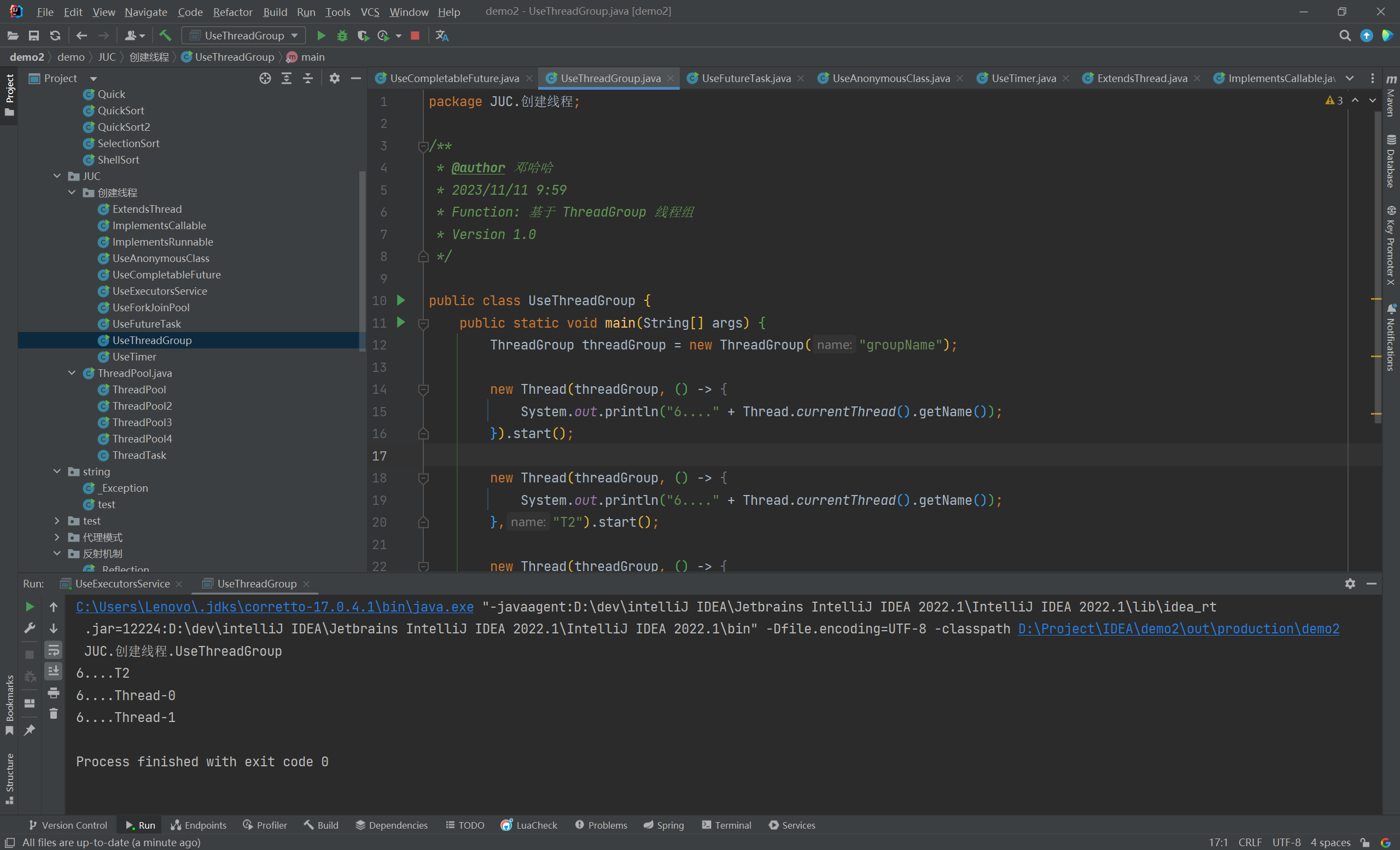1400x850 pixels.
Task: Click the Synchronize reload icon
Action: pyautogui.click(x=55, y=35)
